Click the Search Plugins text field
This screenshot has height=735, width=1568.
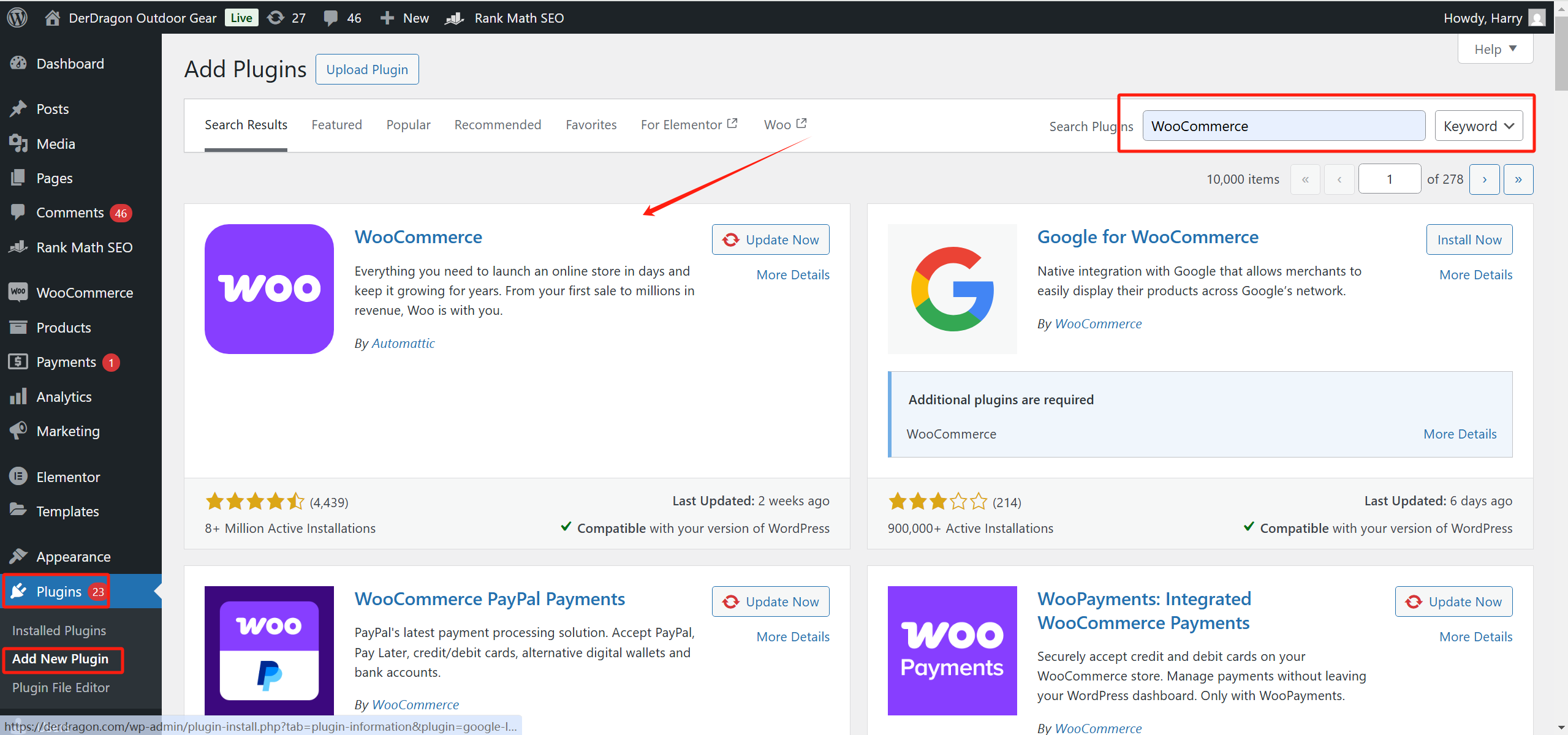[1283, 126]
